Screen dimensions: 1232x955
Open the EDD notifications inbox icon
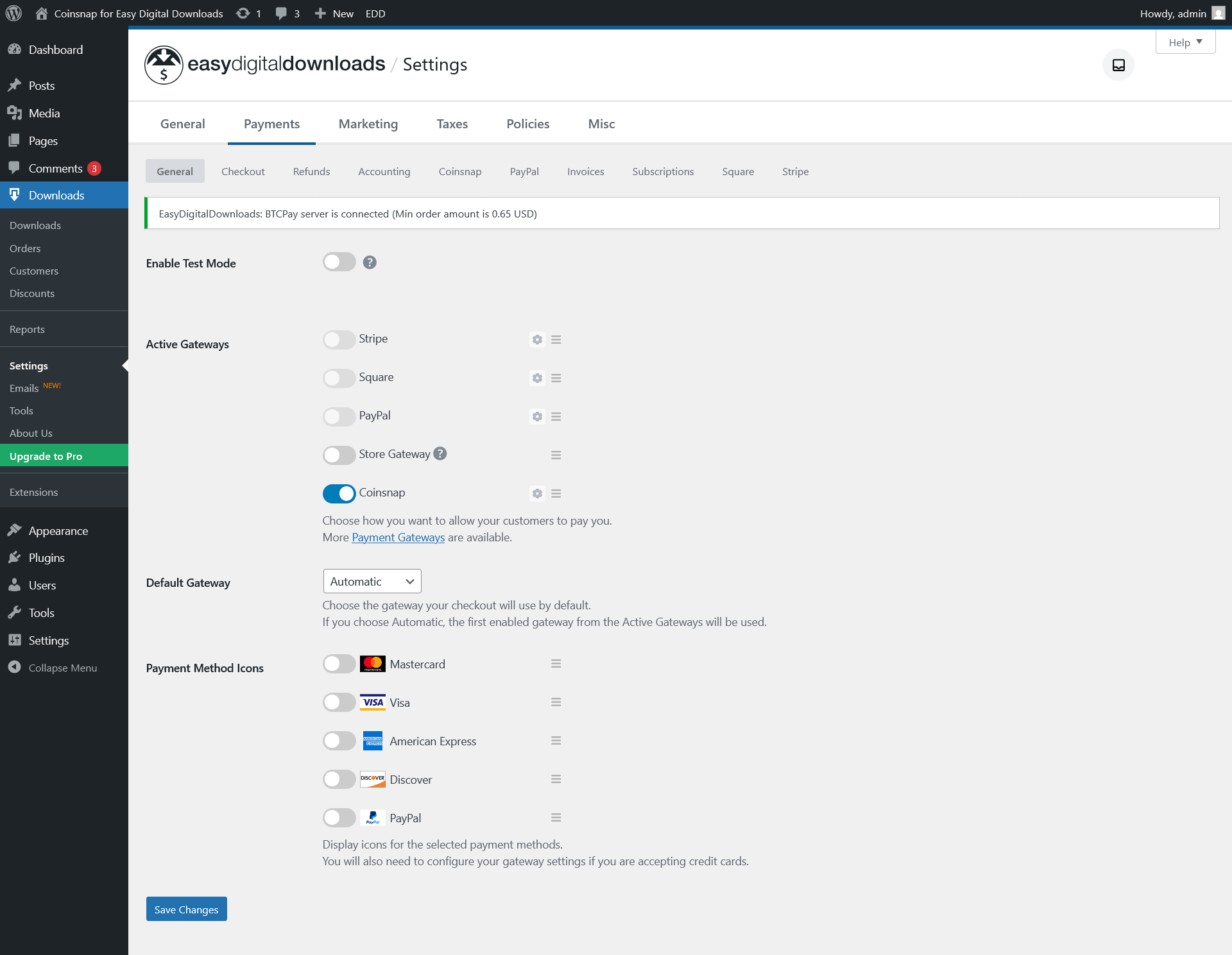click(1118, 65)
